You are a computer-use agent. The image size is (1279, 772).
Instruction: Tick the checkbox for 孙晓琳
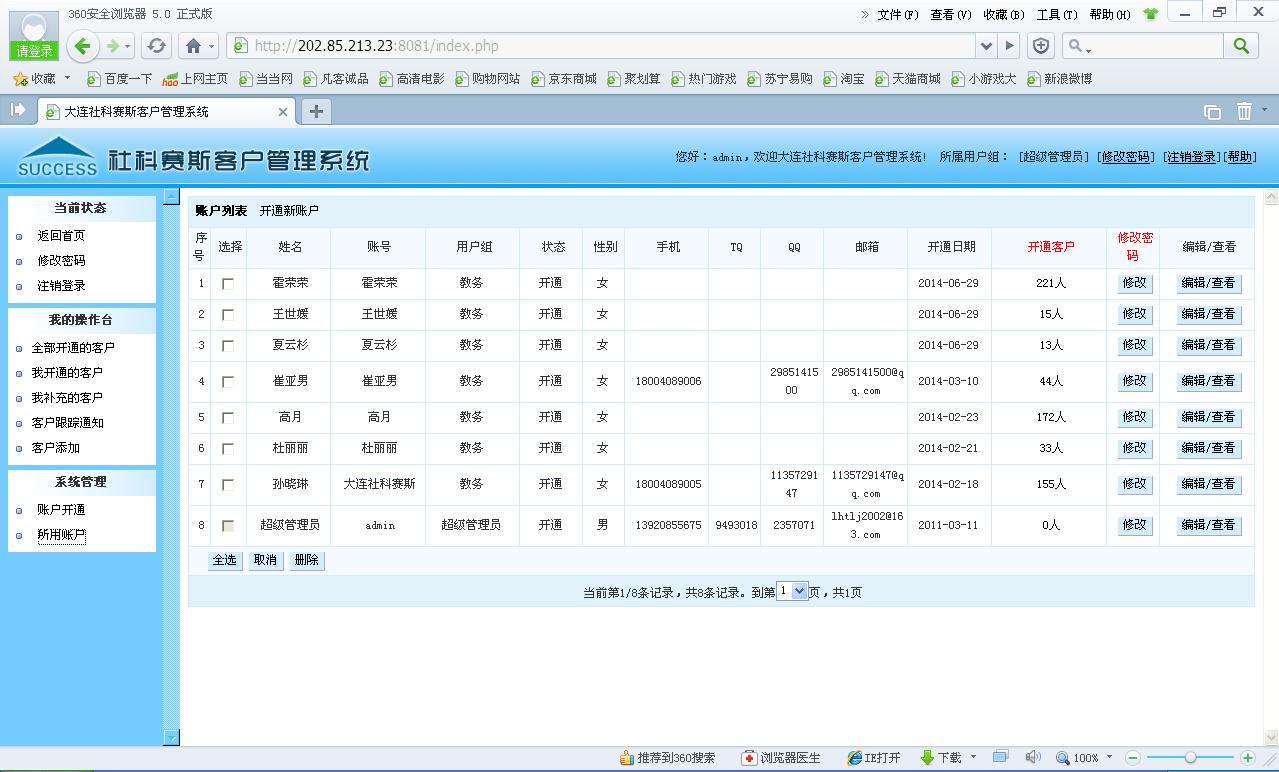tap(228, 485)
